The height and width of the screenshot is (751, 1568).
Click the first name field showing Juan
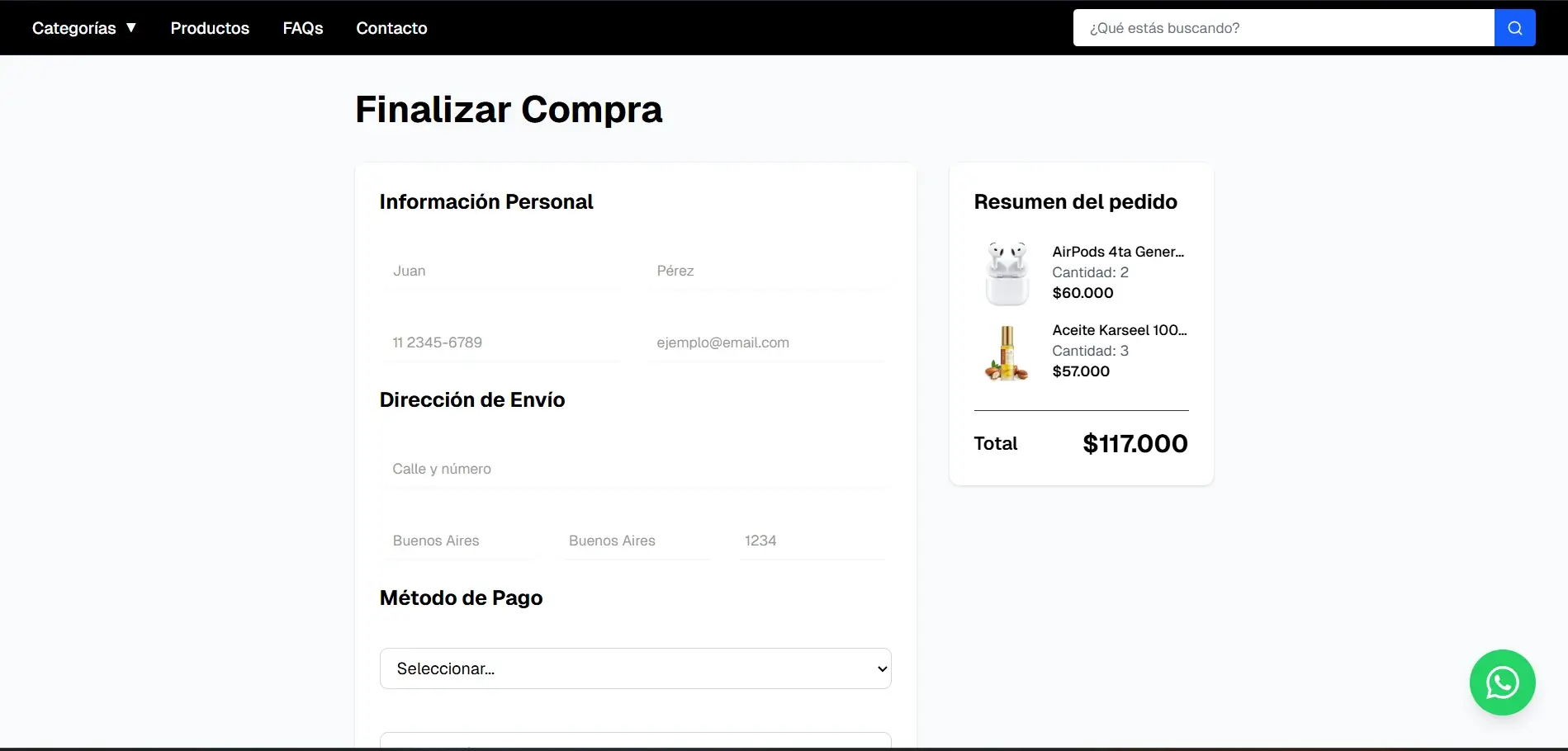(502, 271)
